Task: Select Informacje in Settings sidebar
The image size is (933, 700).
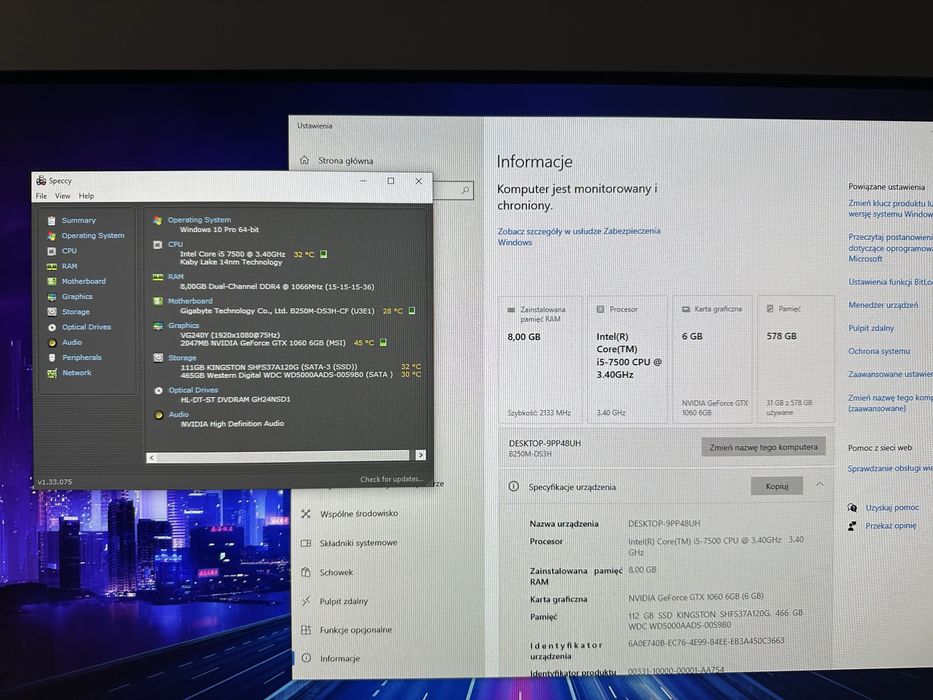Action: tap(340, 658)
